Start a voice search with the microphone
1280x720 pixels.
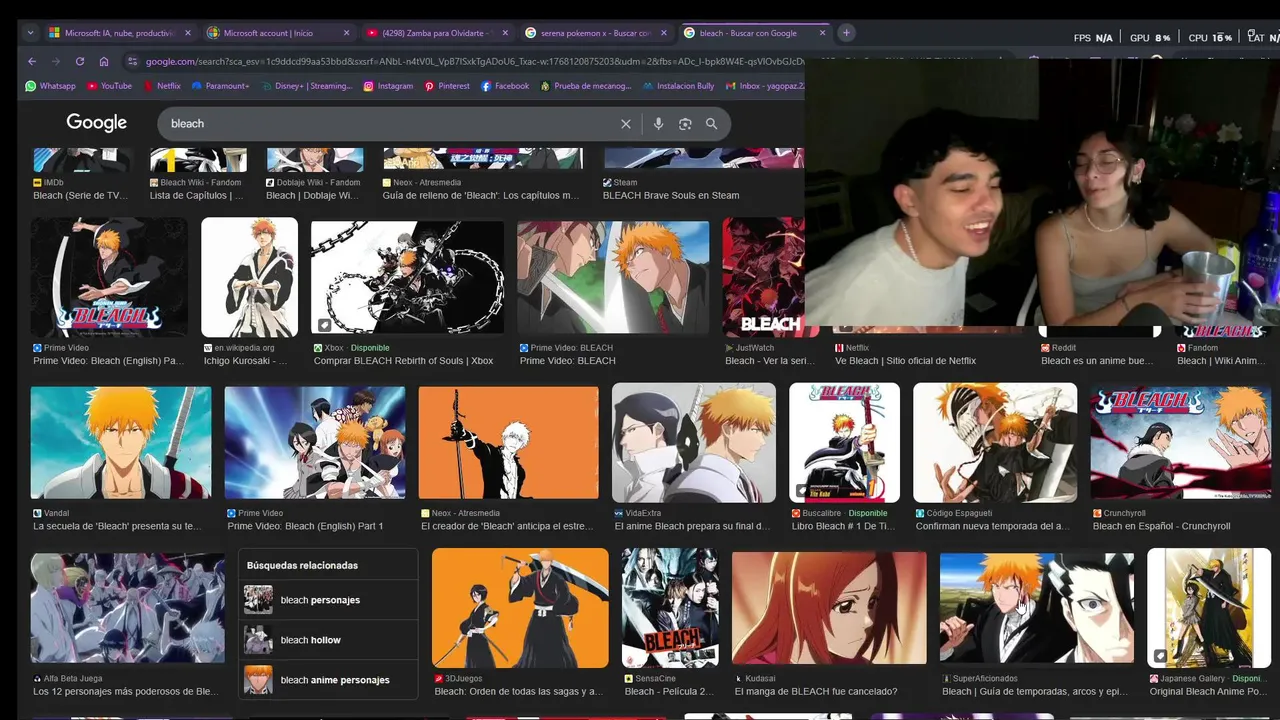[x=658, y=124]
